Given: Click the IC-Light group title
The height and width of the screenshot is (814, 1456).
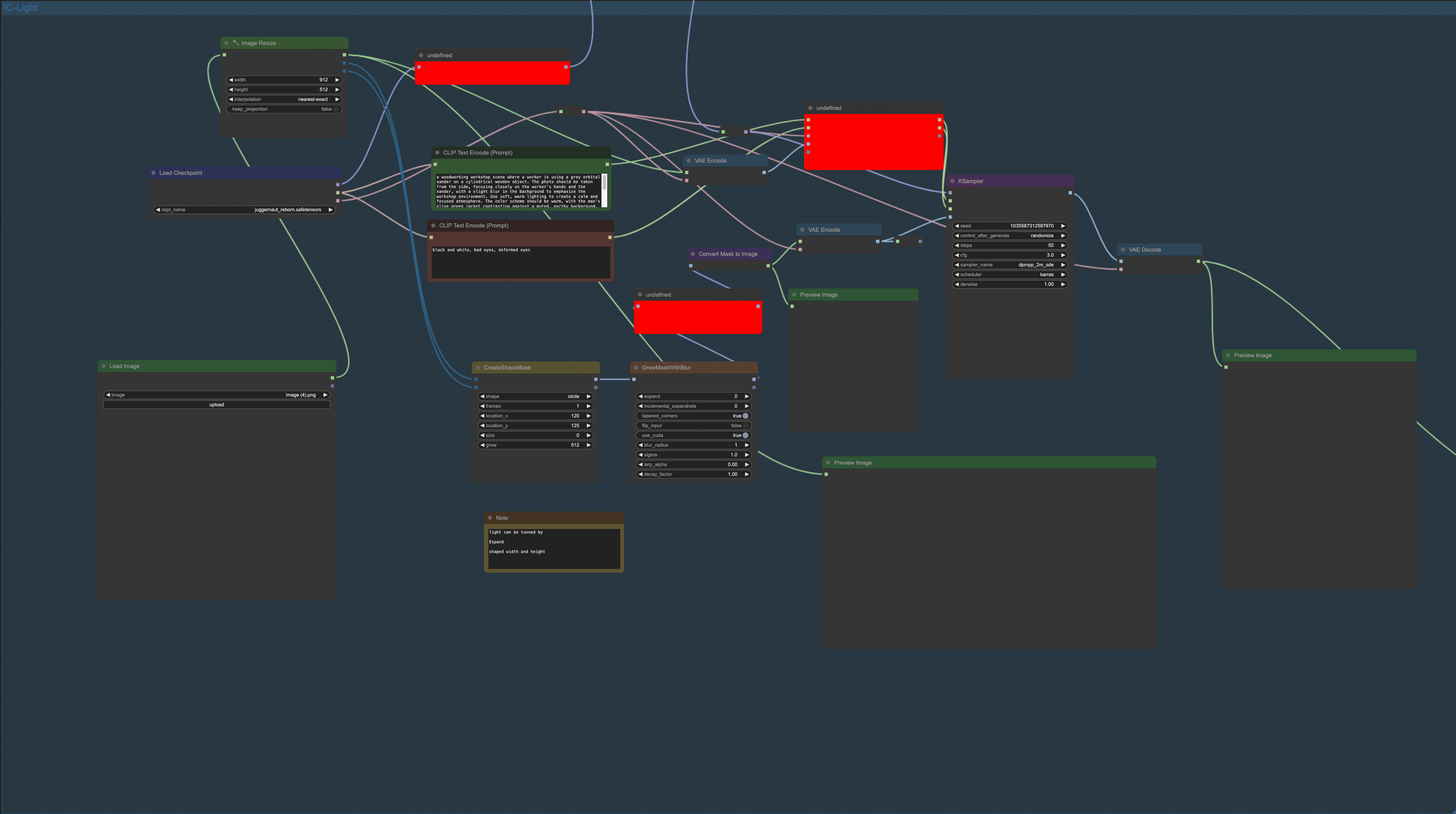Looking at the screenshot, I should pyautogui.click(x=20, y=7).
